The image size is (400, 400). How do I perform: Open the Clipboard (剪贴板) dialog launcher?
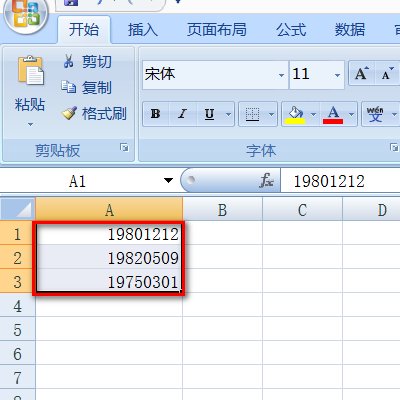(124, 147)
